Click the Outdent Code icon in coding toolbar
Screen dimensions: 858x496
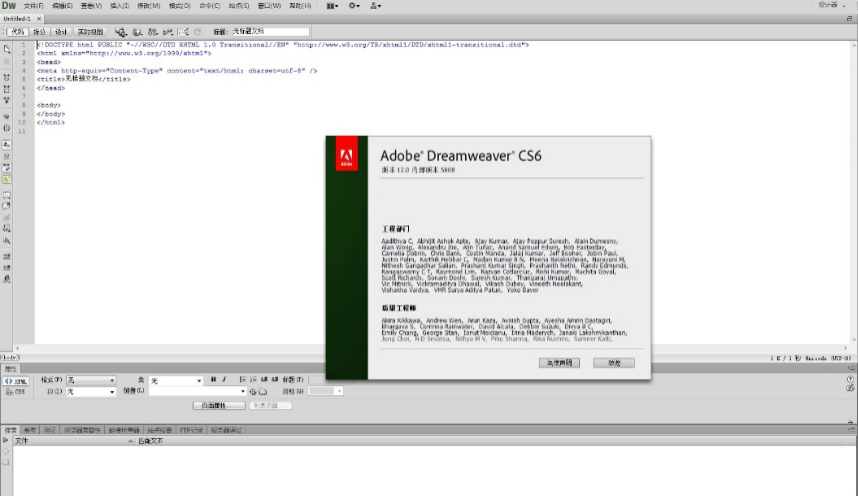pyautogui.click(x=7, y=268)
